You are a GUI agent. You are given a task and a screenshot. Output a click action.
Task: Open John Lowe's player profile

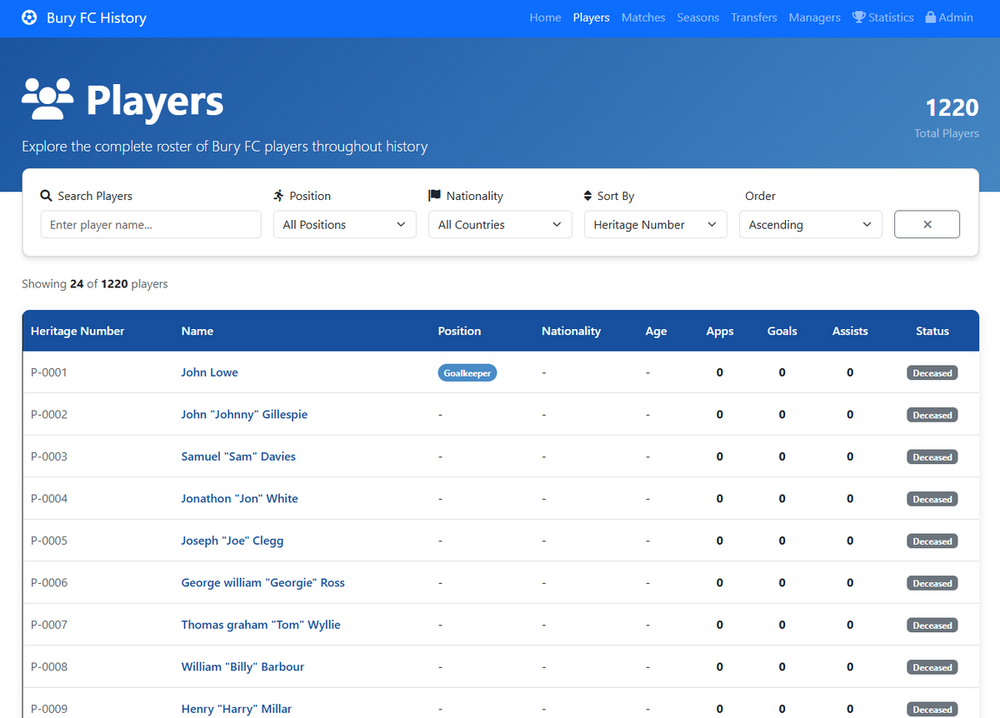[x=209, y=372]
